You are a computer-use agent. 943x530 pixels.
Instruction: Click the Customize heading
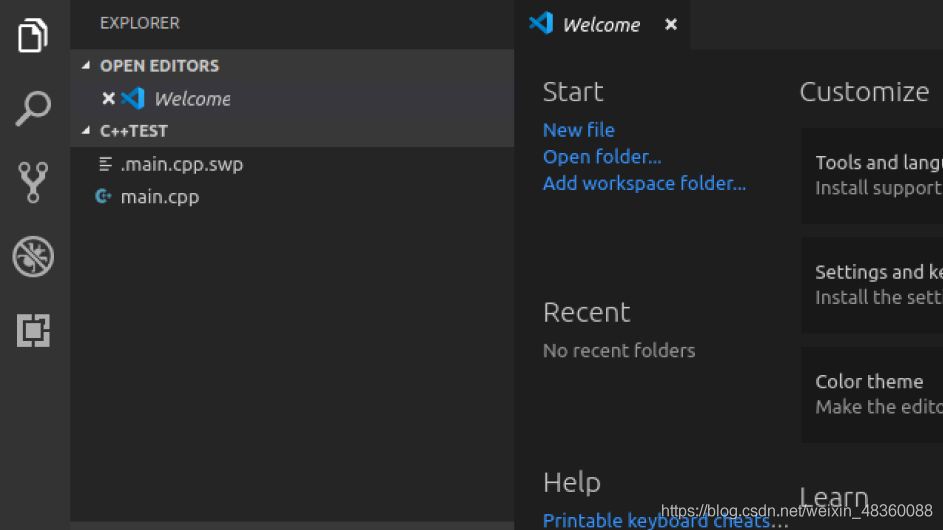[x=864, y=92]
